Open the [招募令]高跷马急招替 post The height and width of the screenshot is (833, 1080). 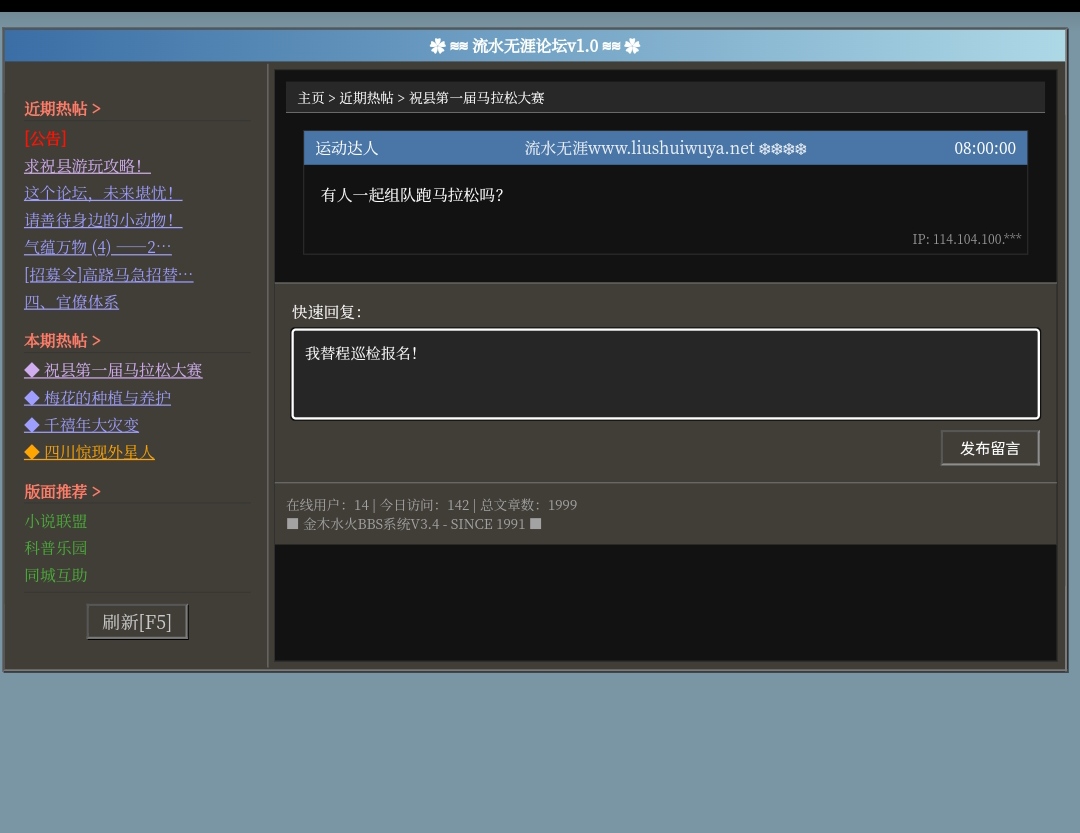coord(109,274)
